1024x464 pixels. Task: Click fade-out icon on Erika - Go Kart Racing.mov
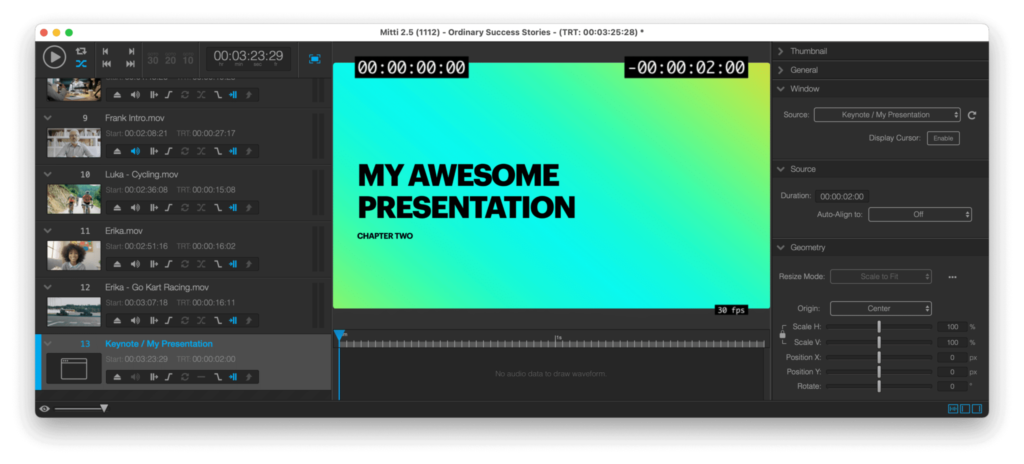217,320
